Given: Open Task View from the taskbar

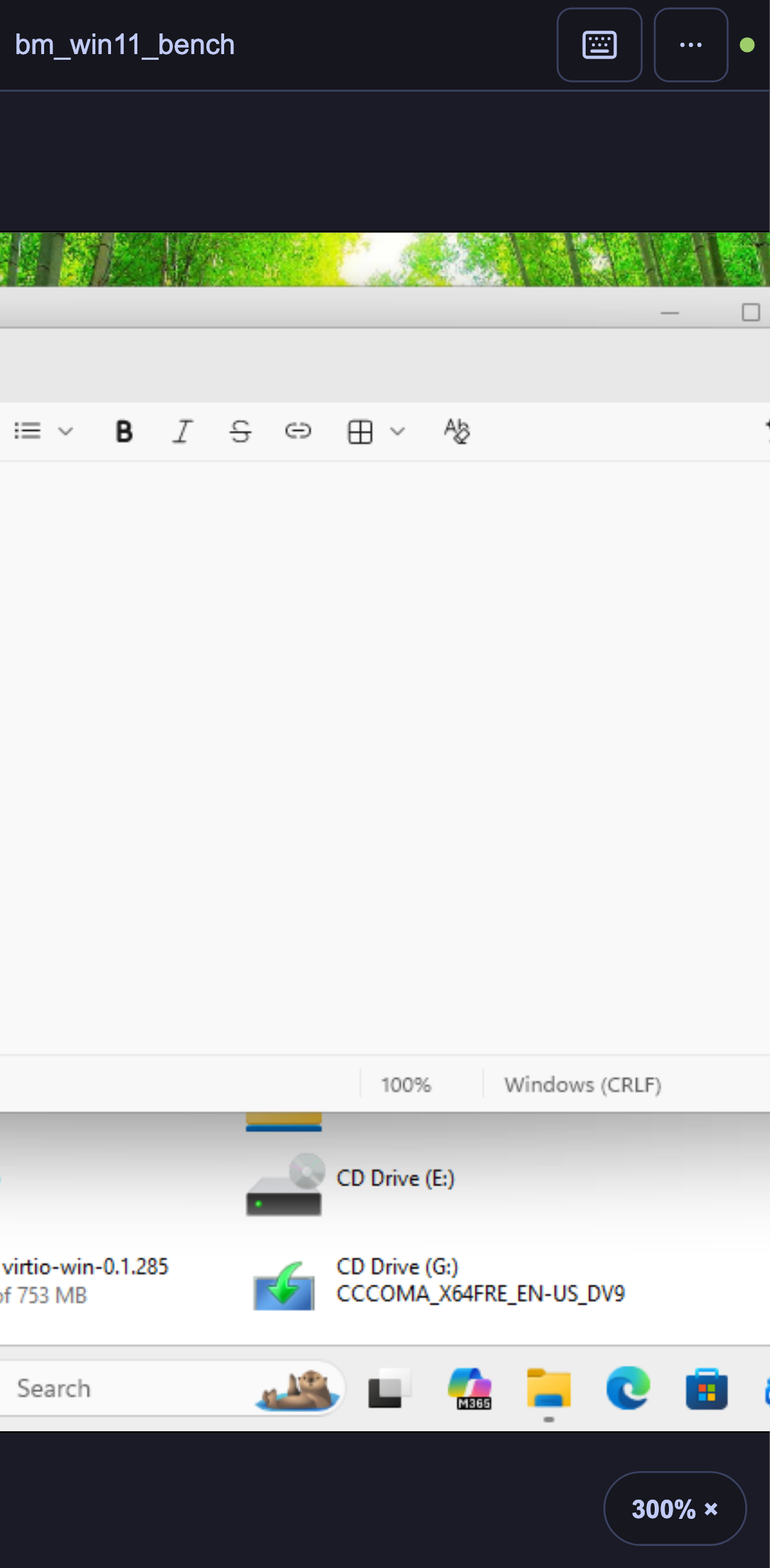Looking at the screenshot, I should (389, 1389).
